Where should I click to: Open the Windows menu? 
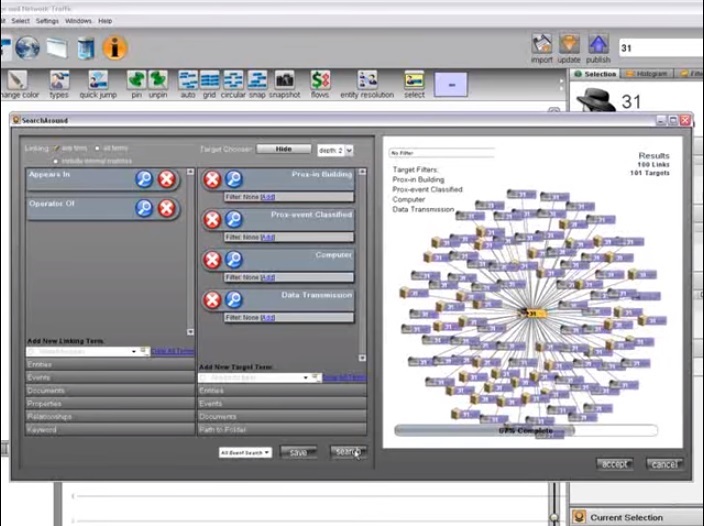78,21
